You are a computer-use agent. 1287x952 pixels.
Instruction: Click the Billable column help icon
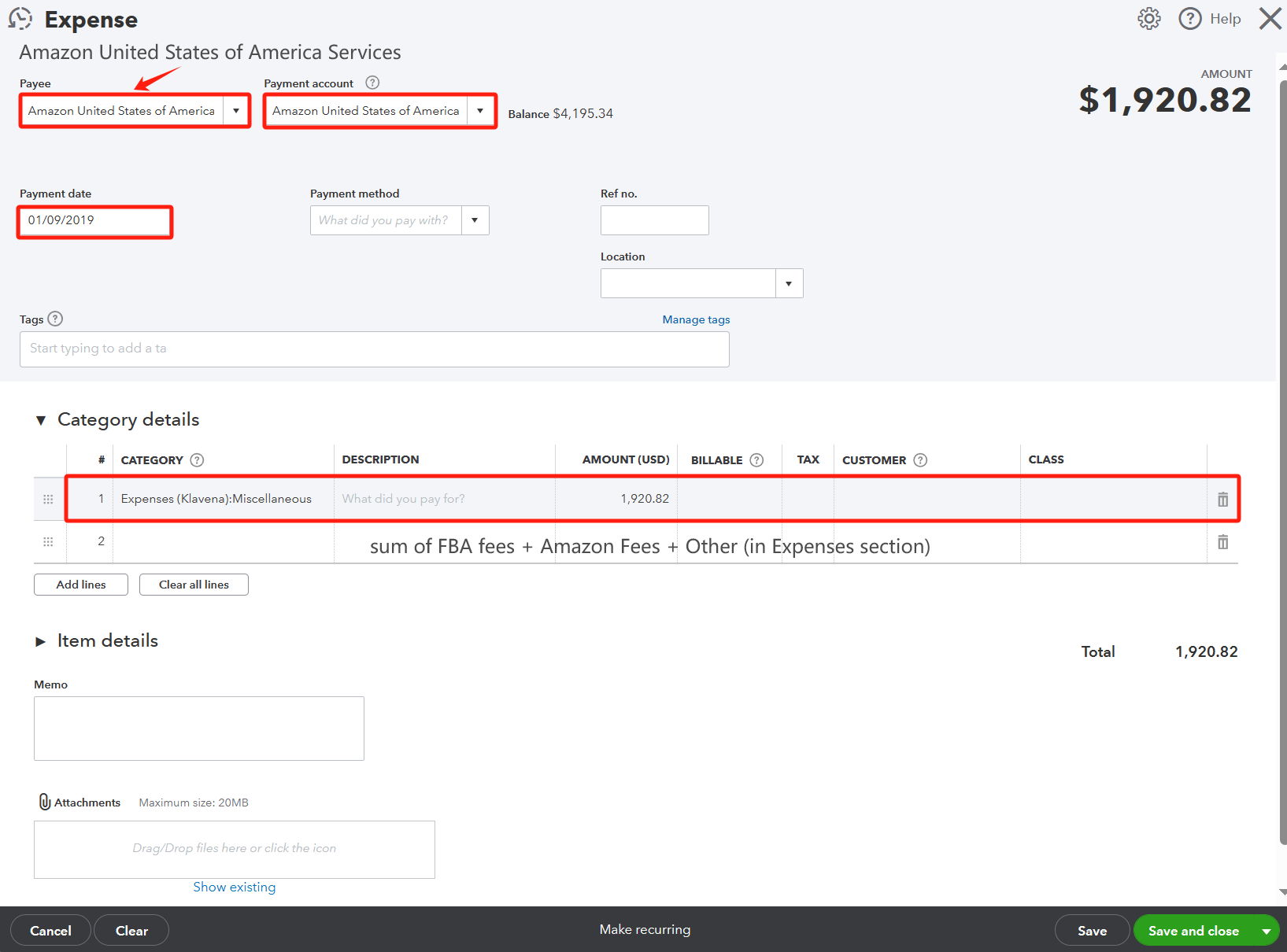pyautogui.click(x=756, y=460)
